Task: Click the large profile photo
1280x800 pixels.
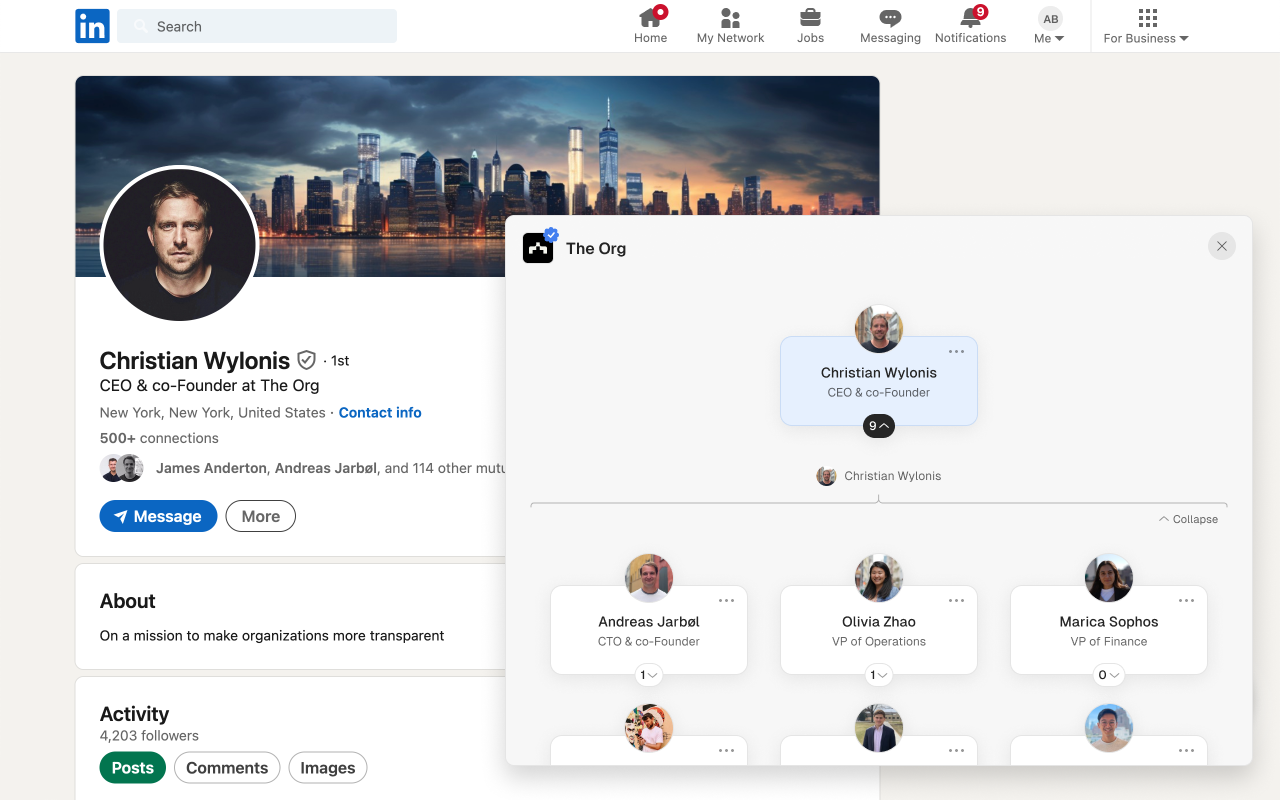Action: coord(180,244)
